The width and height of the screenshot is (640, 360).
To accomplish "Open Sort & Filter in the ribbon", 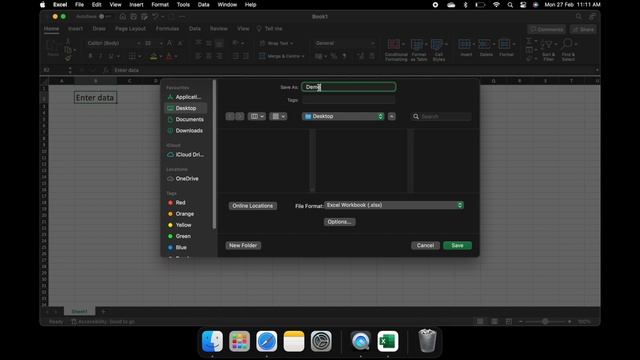I will click(x=549, y=50).
